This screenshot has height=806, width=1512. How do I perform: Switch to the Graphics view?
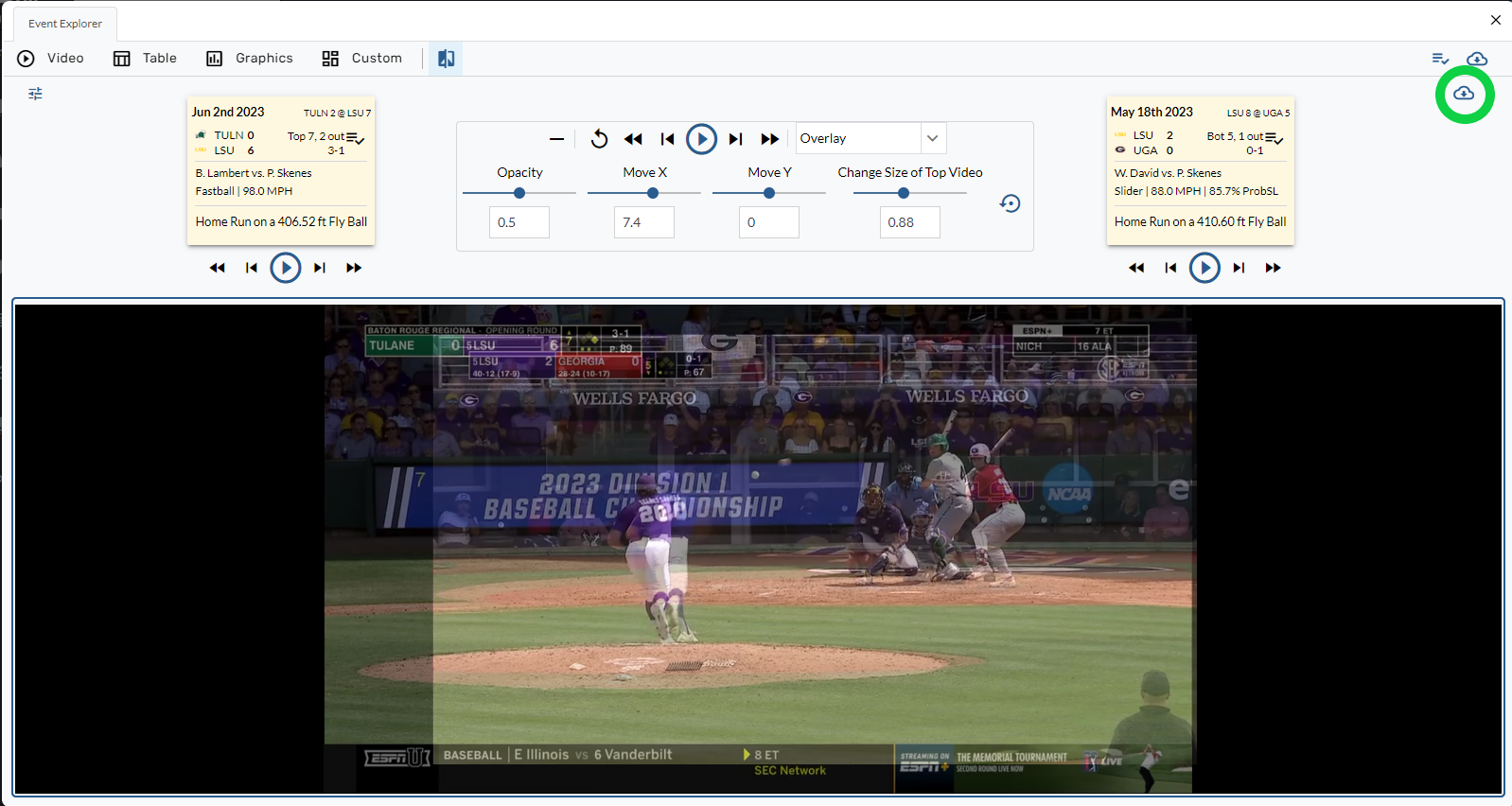pyautogui.click(x=250, y=59)
